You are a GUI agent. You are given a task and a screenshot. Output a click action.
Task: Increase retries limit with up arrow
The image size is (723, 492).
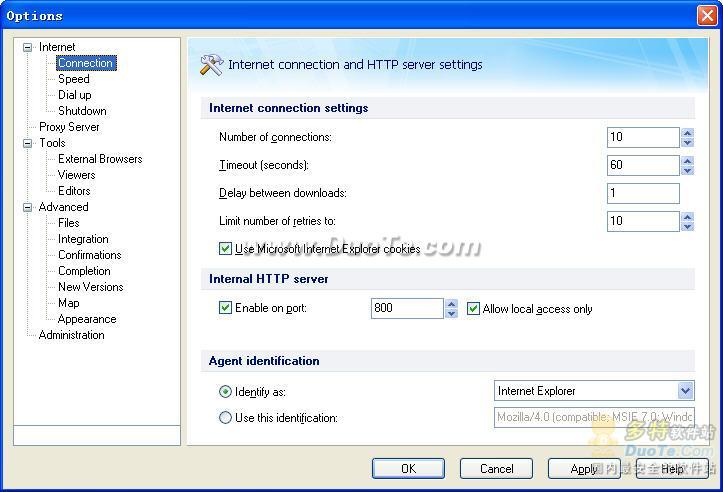[687, 217]
